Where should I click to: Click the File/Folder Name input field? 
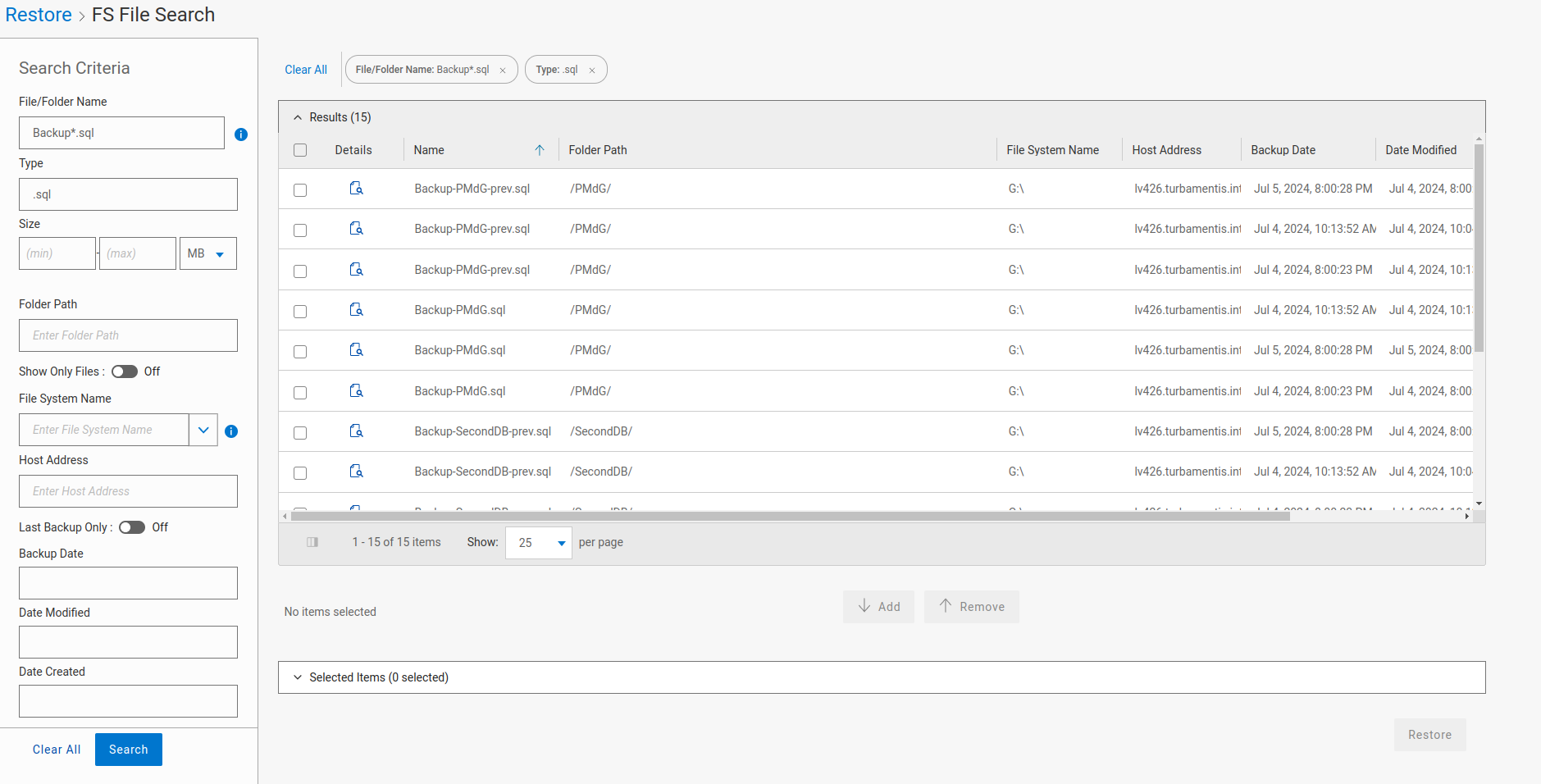(121, 133)
